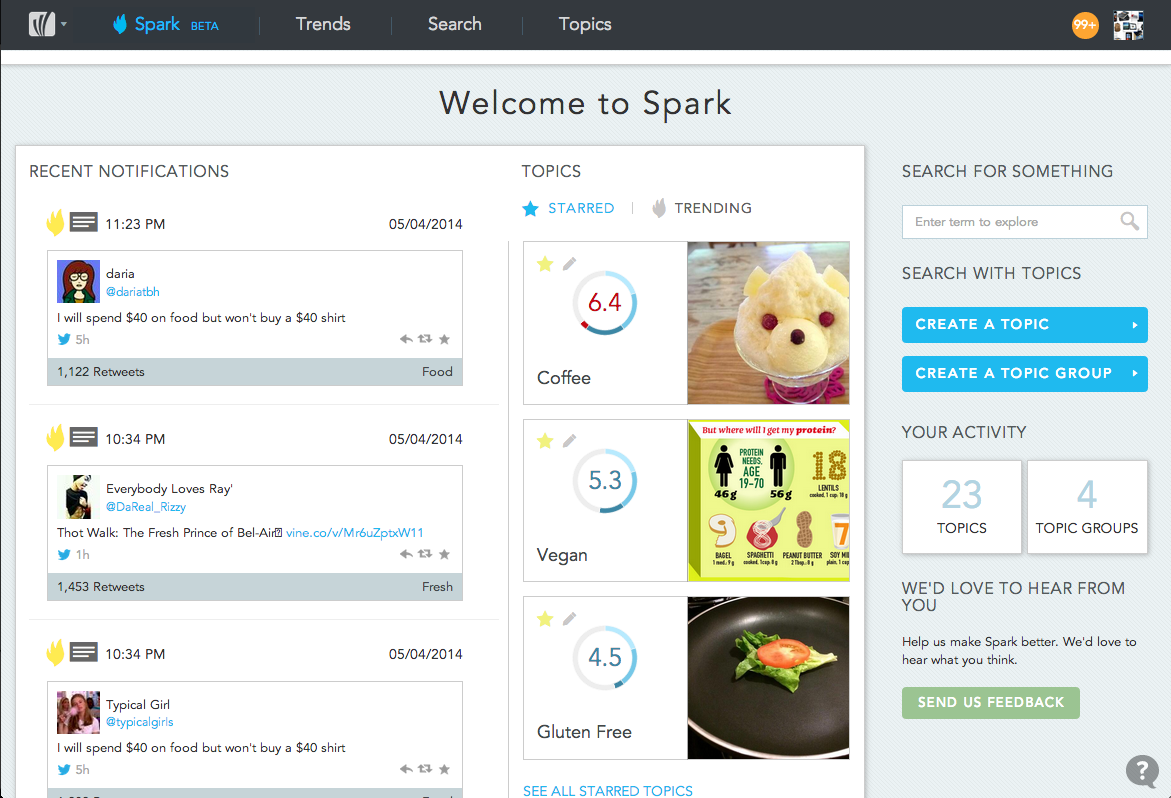The image size is (1171, 798).
Task: Open the help question mark icon
Action: tap(1142, 770)
